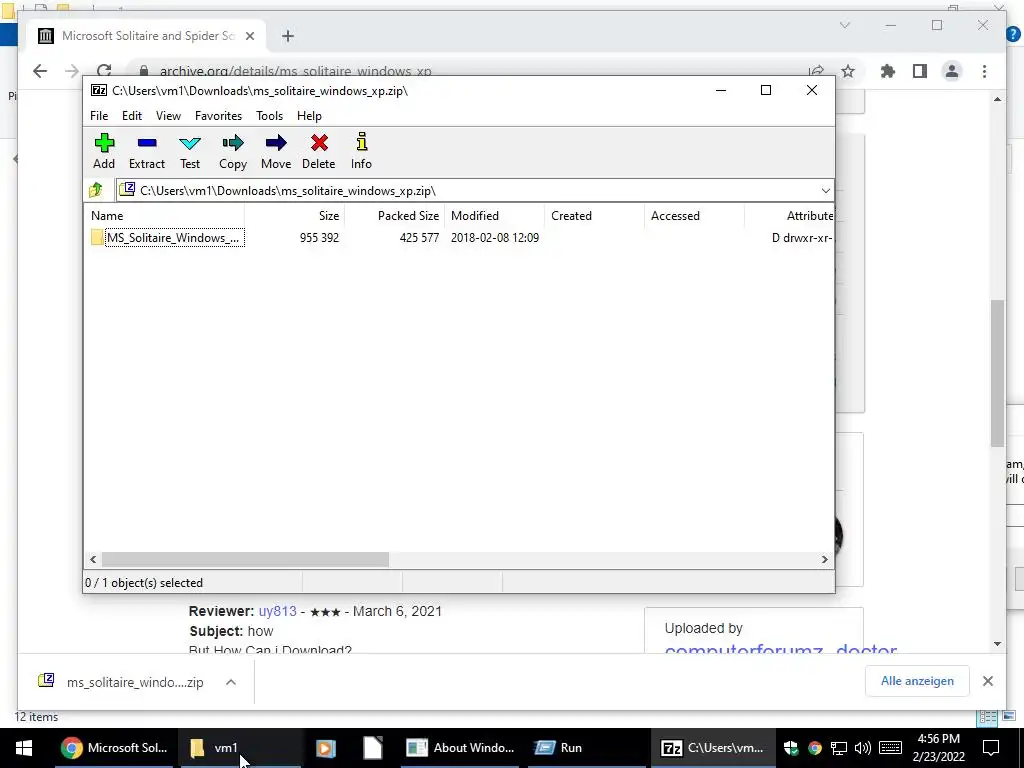
Task: Open the Favorites menu
Action: pos(218,116)
